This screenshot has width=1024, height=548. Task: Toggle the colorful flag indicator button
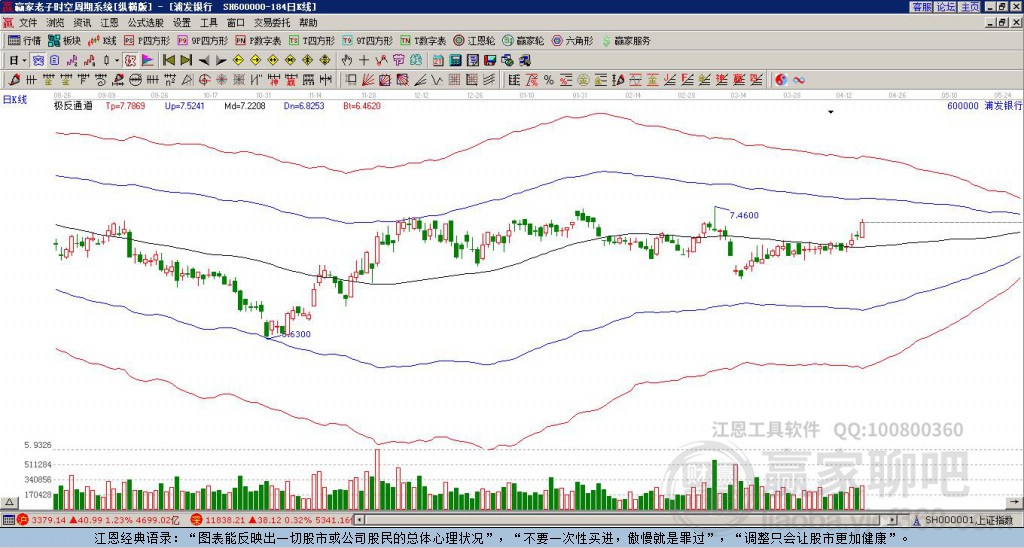click(x=148, y=61)
